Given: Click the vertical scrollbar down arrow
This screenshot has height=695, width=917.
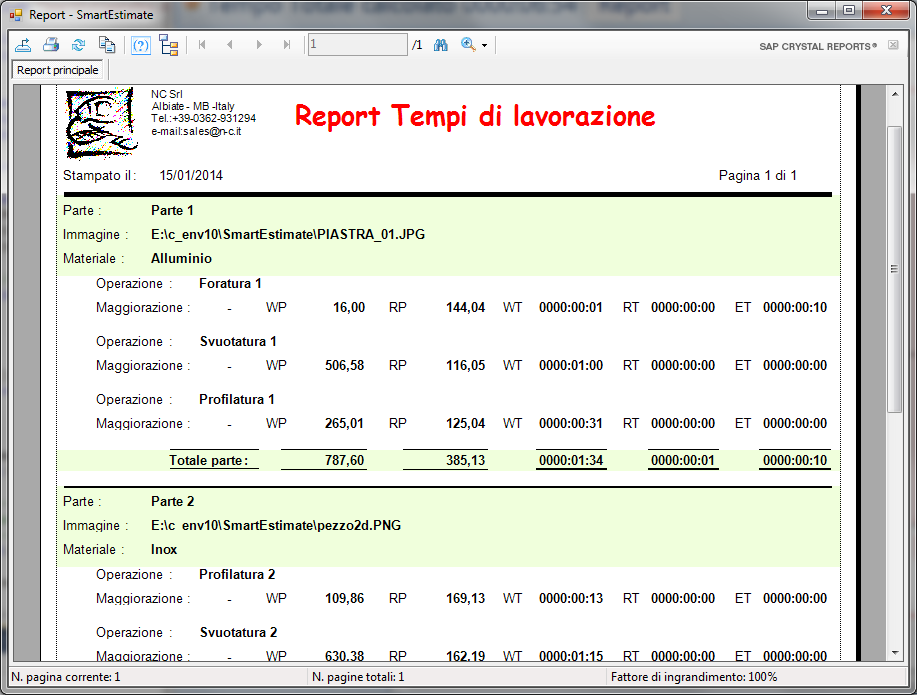Looking at the screenshot, I should [x=895, y=653].
